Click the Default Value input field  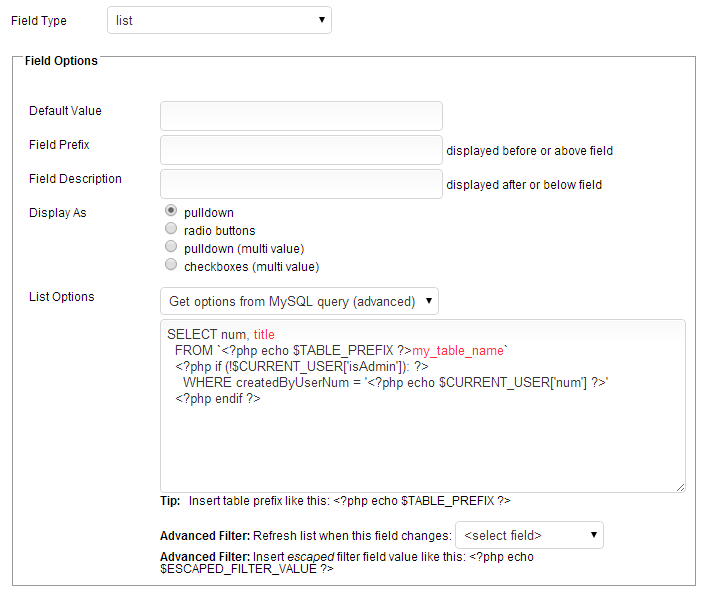(300, 116)
